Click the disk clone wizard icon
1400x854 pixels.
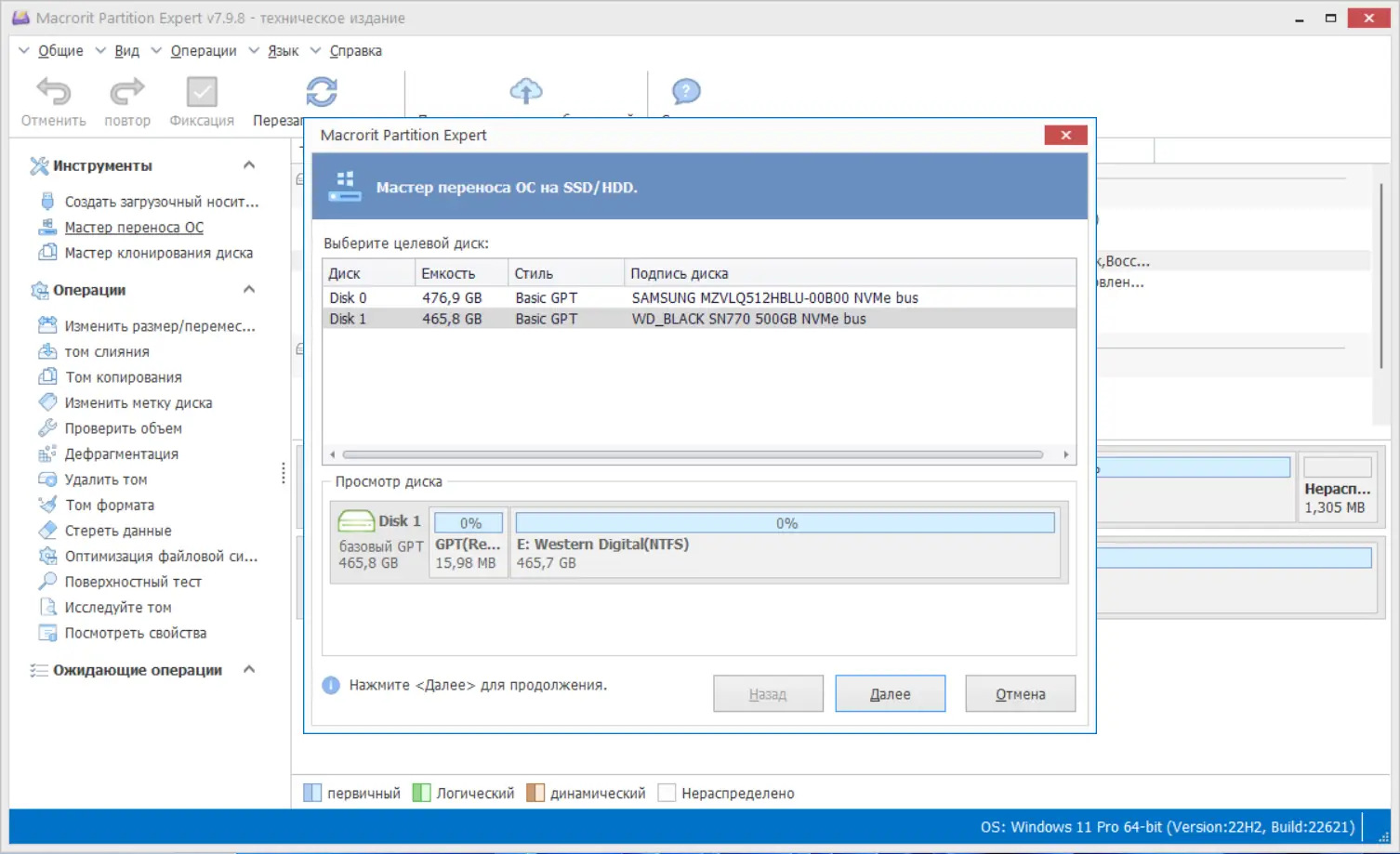point(47,252)
